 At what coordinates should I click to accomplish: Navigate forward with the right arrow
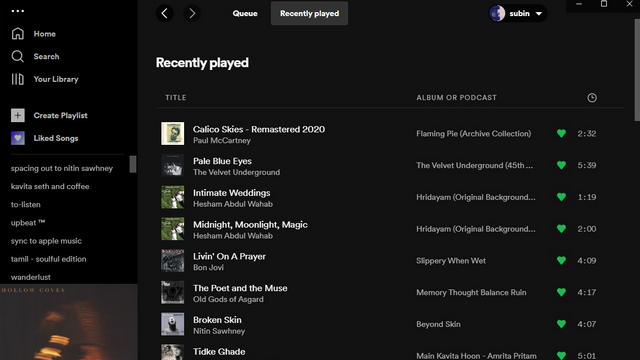pyautogui.click(x=192, y=13)
